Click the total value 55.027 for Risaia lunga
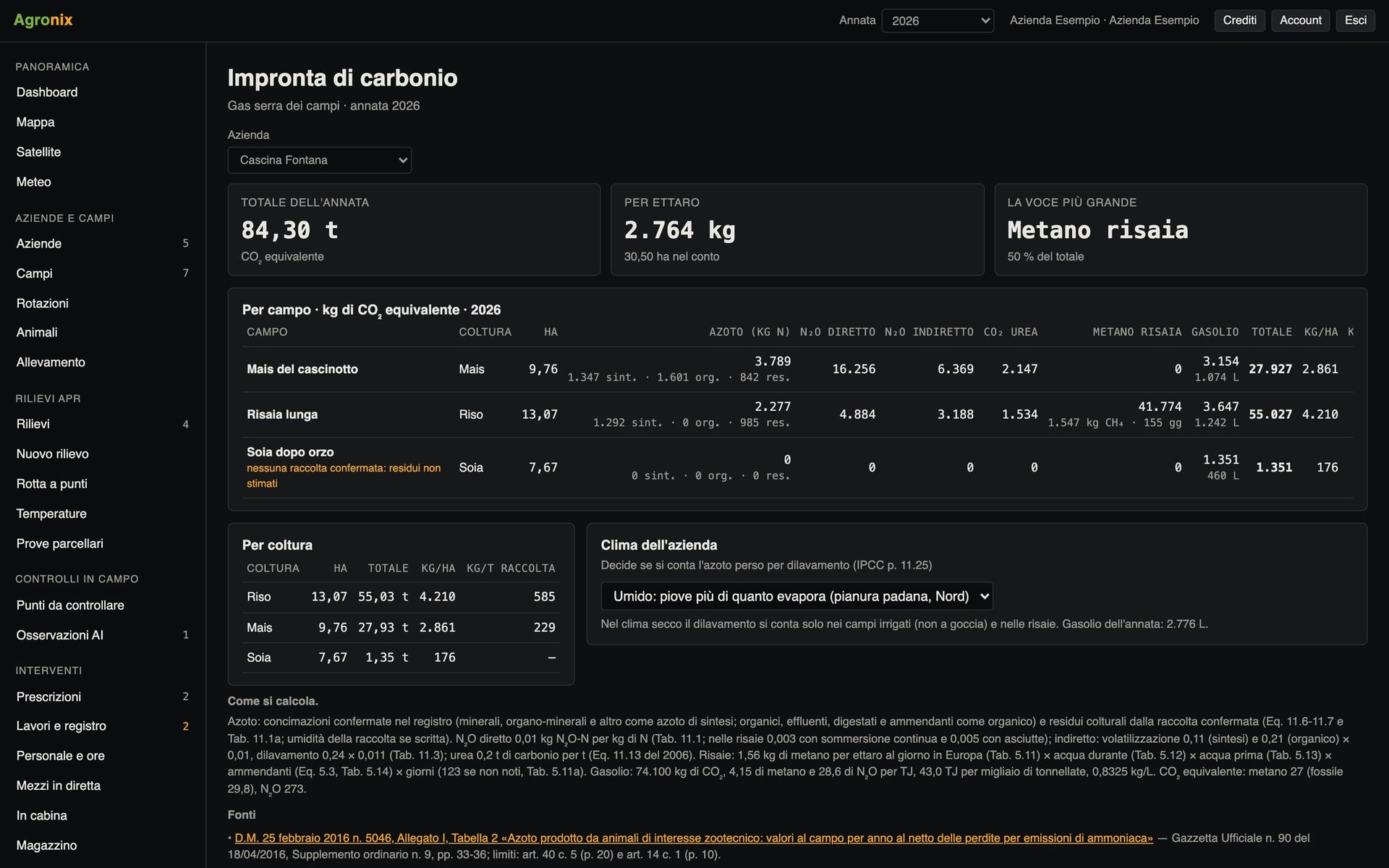Image resolution: width=1389 pixels, height=868 pixels. pos(1270,414)
